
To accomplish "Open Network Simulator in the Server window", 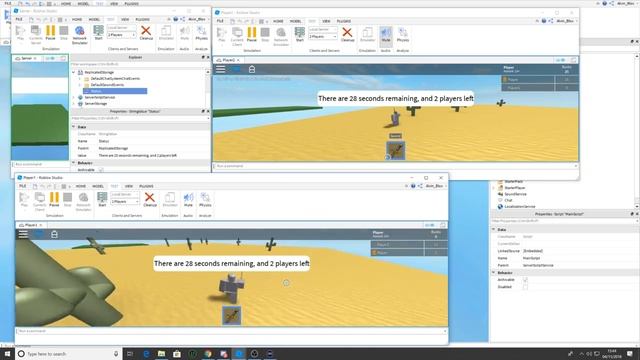I will [x=80, y=34].
